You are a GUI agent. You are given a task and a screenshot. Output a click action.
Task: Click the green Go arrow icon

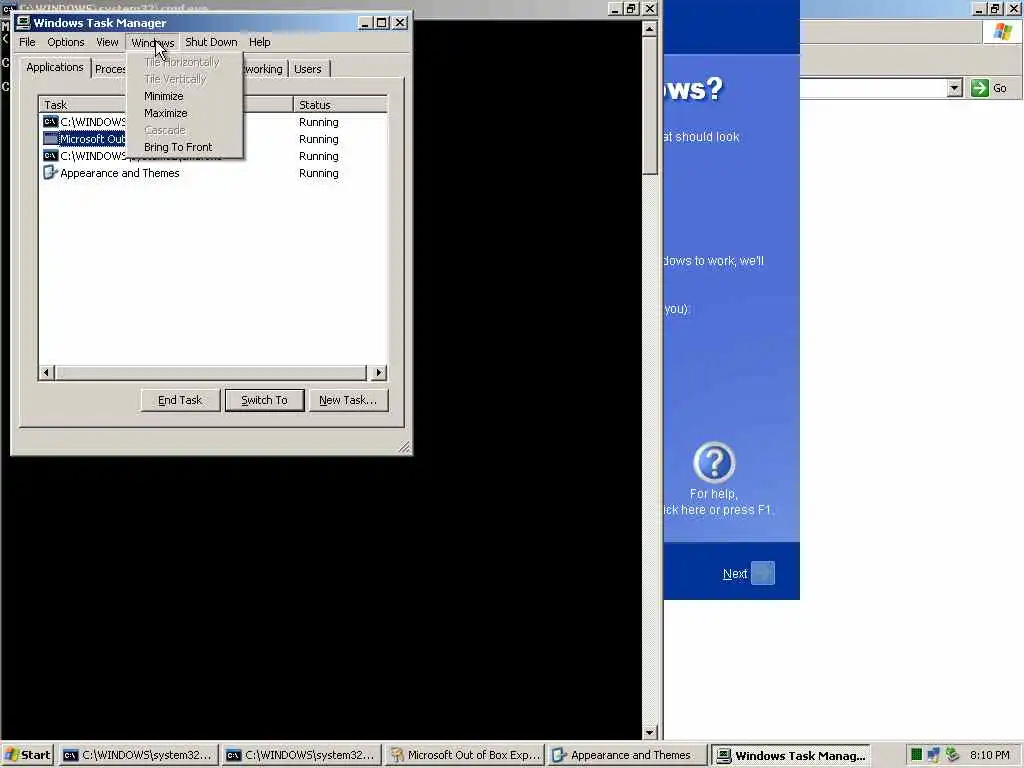(980, 88)
